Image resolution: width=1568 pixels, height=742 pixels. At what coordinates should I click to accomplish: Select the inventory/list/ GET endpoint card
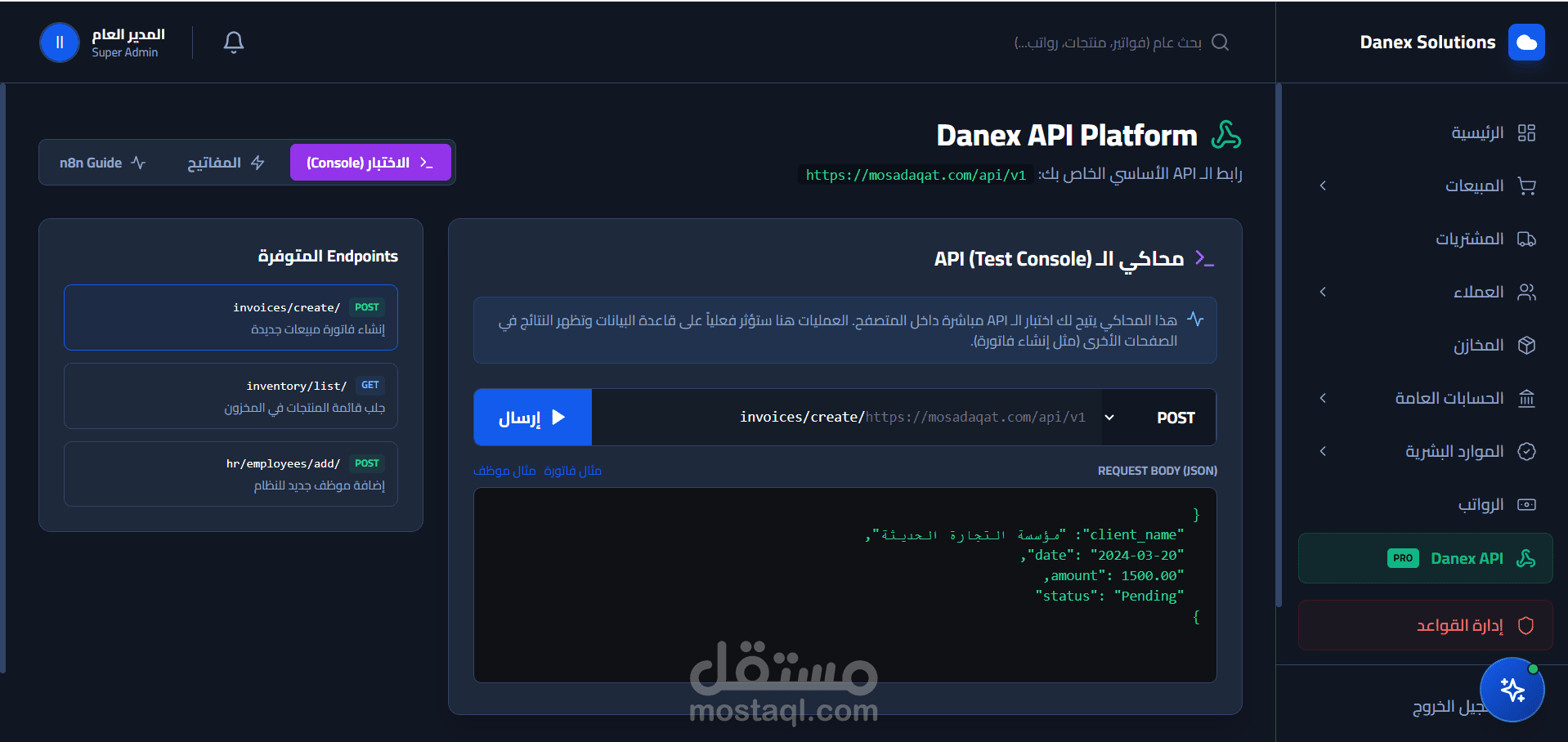coord(231,396)
